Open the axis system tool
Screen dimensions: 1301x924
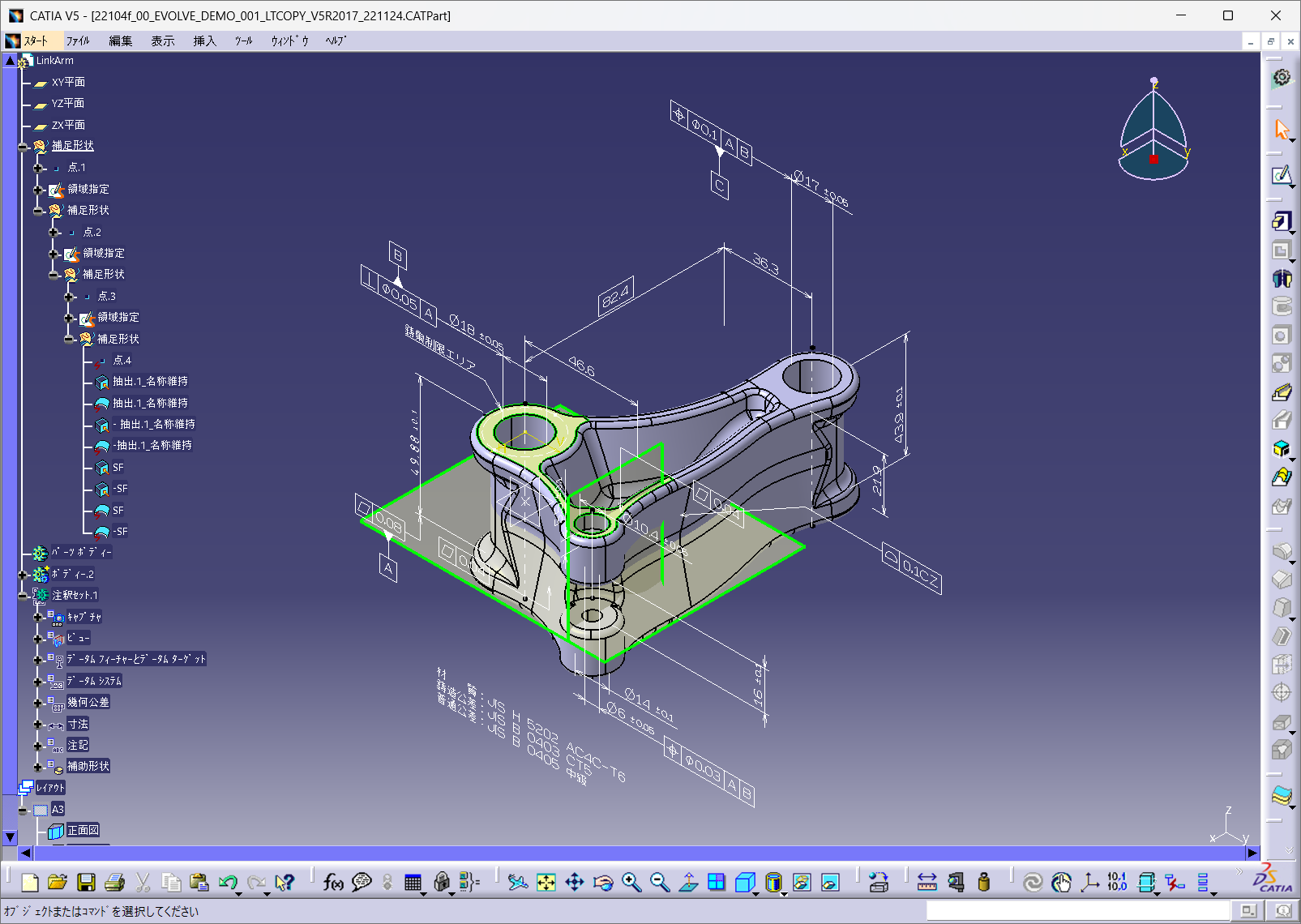point(1090,882)
